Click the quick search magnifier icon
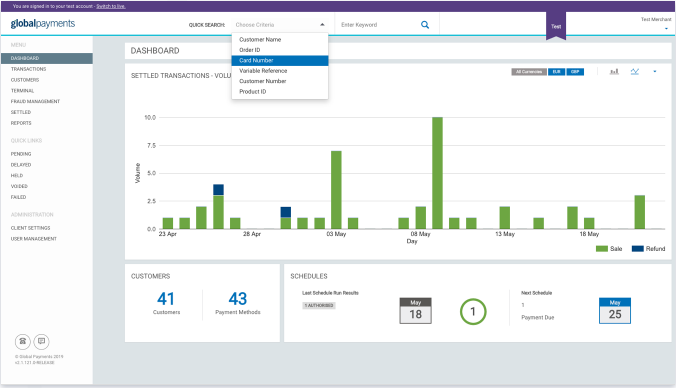Viewport: 676px width, 388px height. [x=425, y=25]
